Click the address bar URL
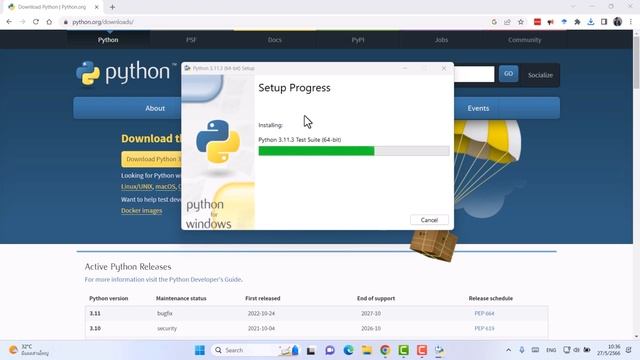 103,22
